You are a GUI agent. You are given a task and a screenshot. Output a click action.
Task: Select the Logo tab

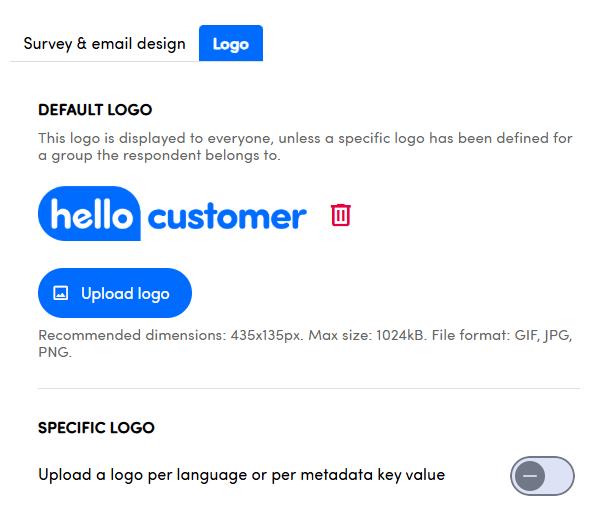(x=230, y=44)
